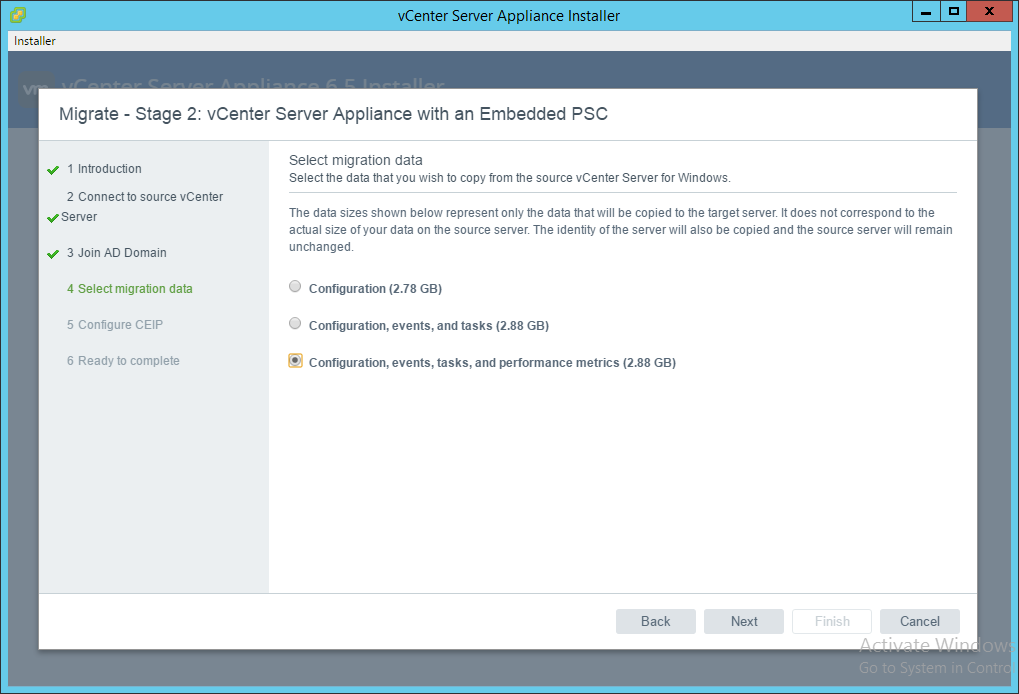1019x694 pixels.
Task: Click the vCenter installer icon in title bar
Action: point(18,14)
